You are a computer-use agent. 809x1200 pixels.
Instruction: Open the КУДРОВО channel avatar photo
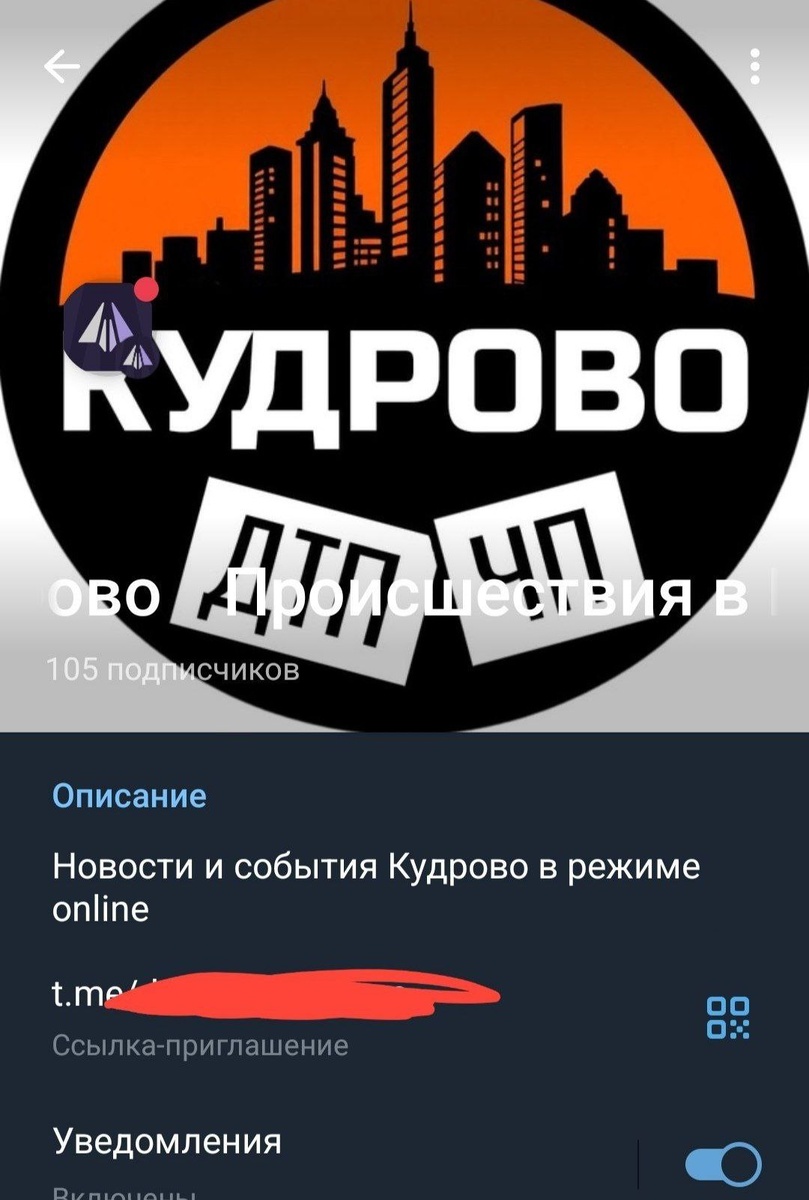coord(404,365)
